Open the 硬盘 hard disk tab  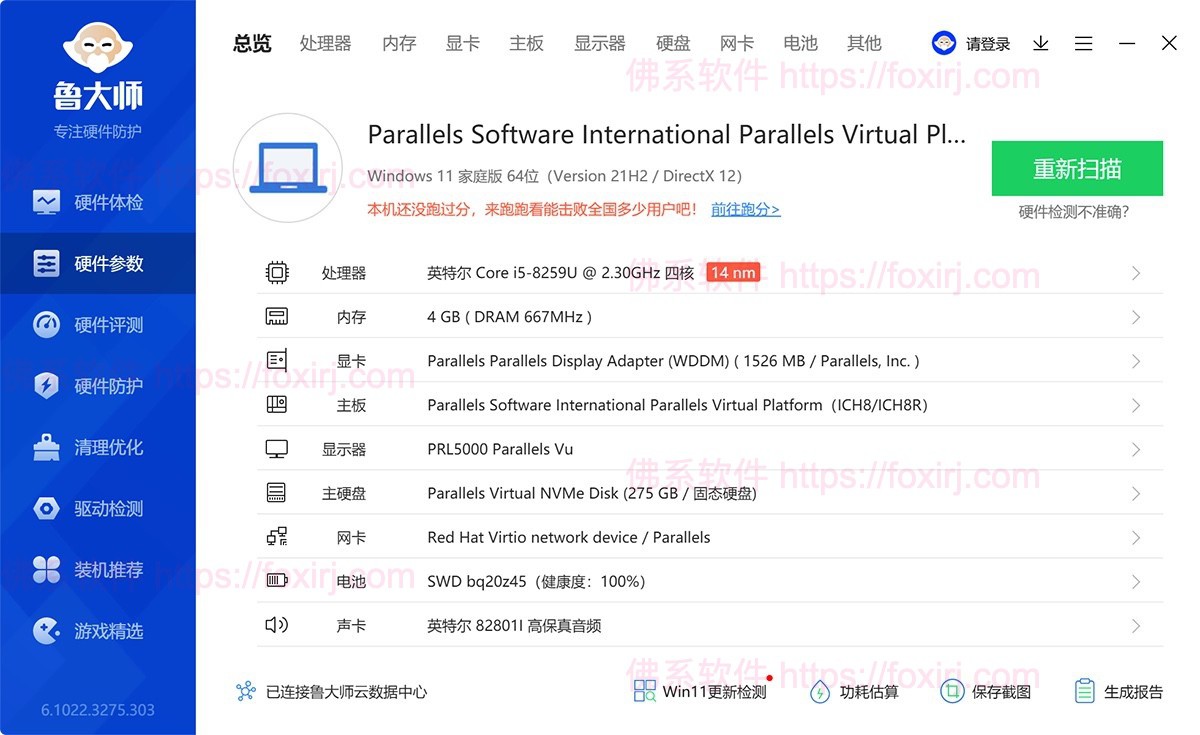pyautogui.click(x=673, y=43)
